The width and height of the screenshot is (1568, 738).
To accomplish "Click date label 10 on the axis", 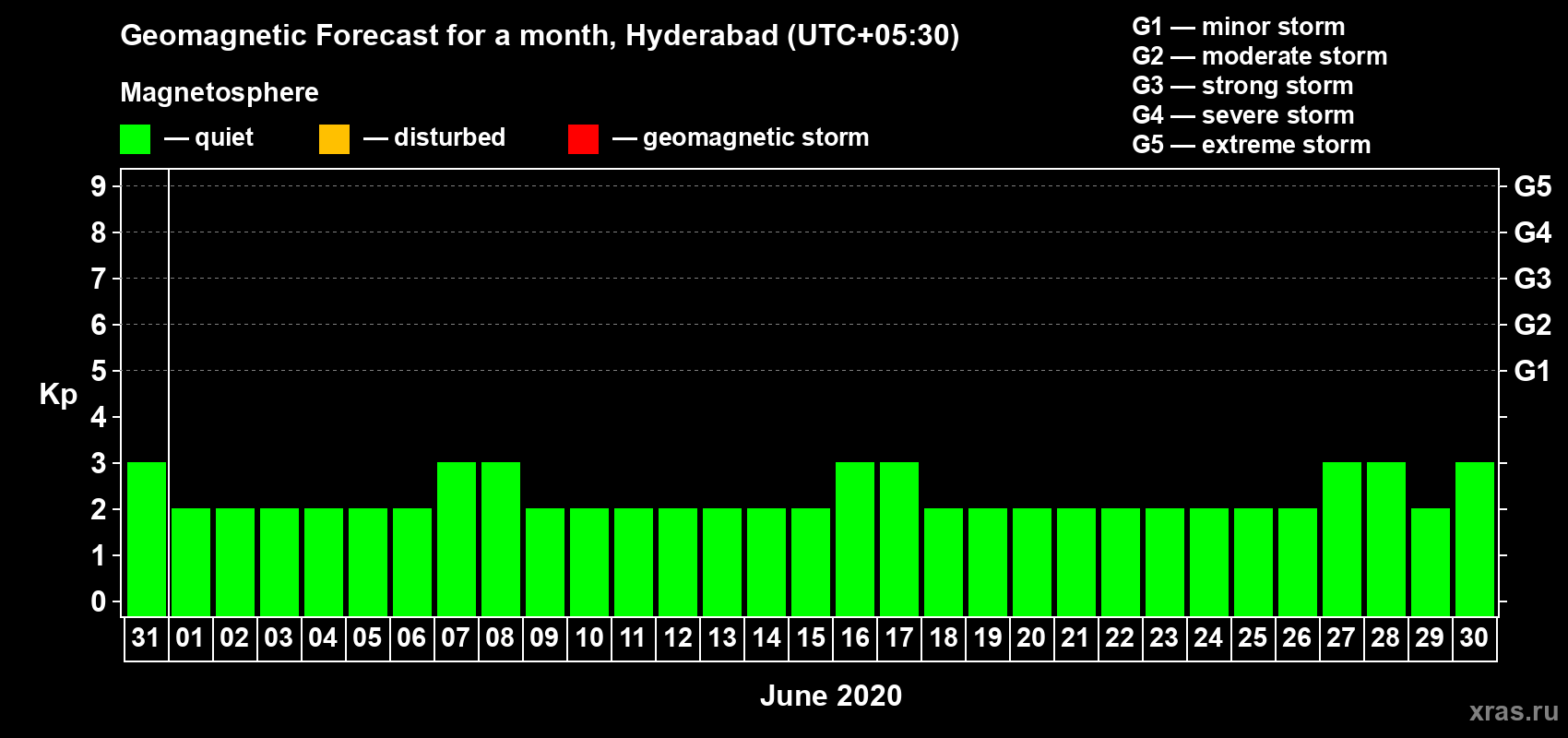I will coord(588,637).
